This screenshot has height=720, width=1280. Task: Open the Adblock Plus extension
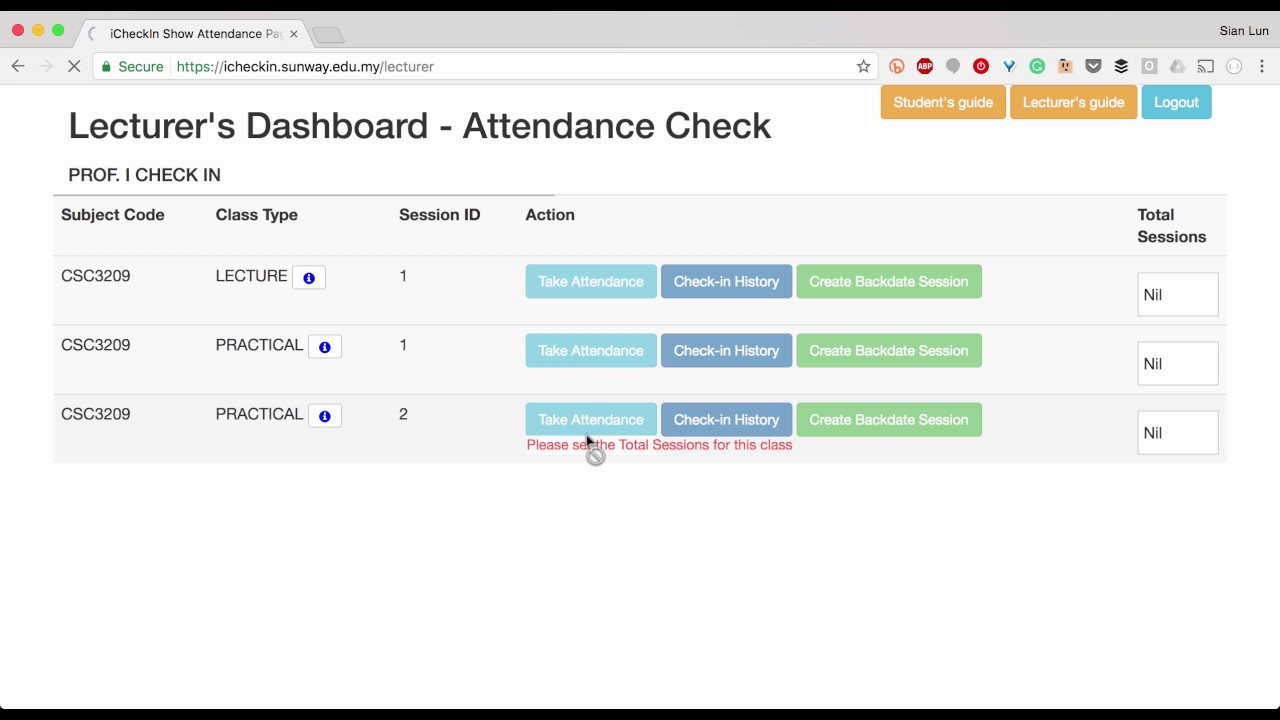pyautogui.click(x=925, y=66)
